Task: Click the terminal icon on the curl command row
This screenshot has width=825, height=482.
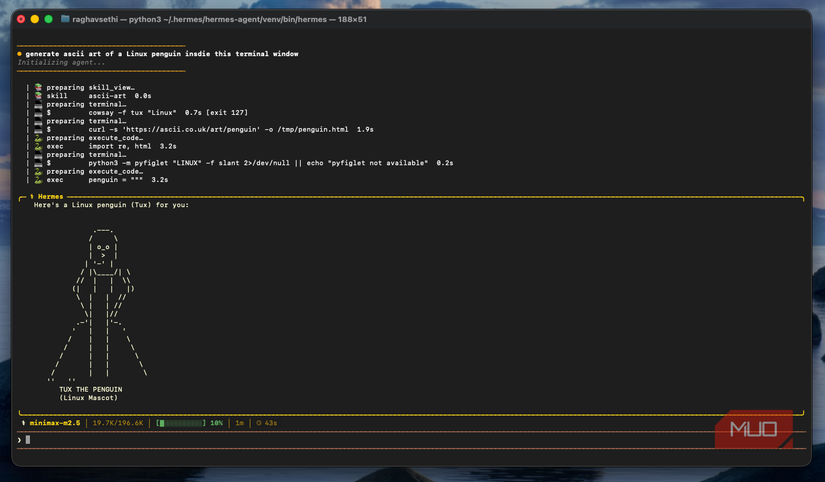Action: pos(38,129)
